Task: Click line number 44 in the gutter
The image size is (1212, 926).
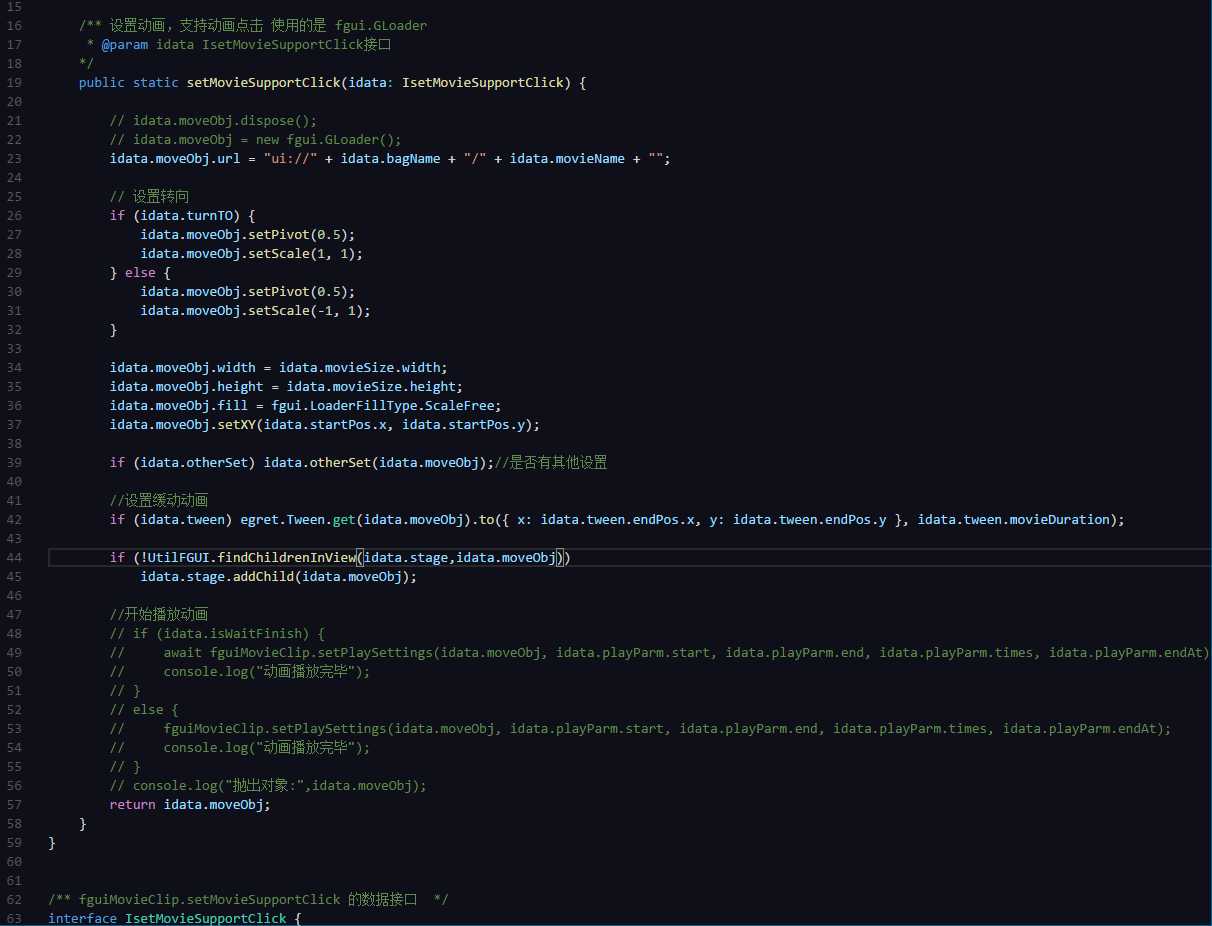Action: tap(14, 557)
